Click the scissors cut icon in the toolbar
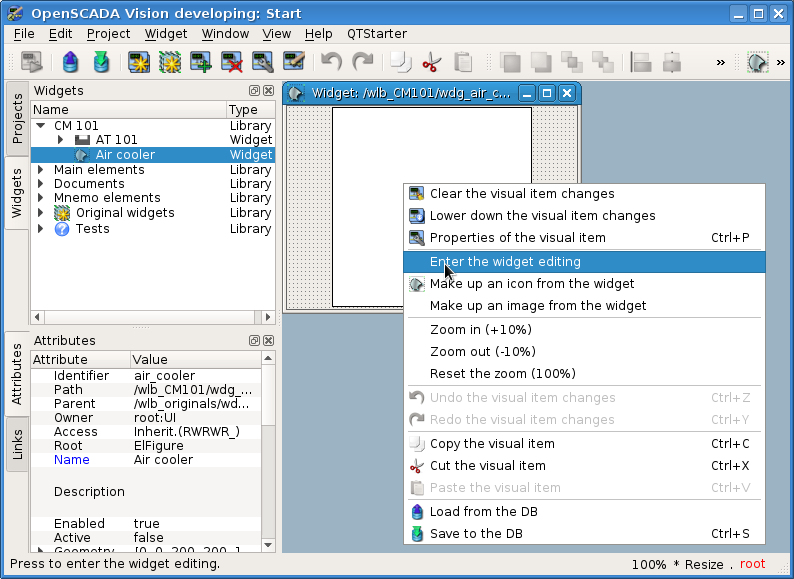Screen dimensions: 794x579 tap(432, 62)
